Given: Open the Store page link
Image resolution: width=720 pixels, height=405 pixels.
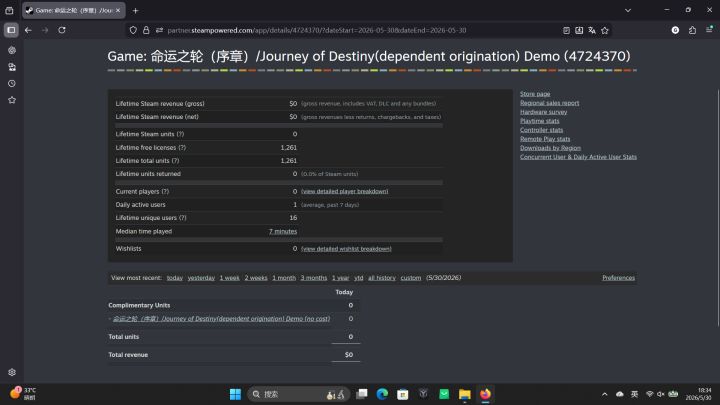Looking at the screenshot, I should [x=535, y=94].
